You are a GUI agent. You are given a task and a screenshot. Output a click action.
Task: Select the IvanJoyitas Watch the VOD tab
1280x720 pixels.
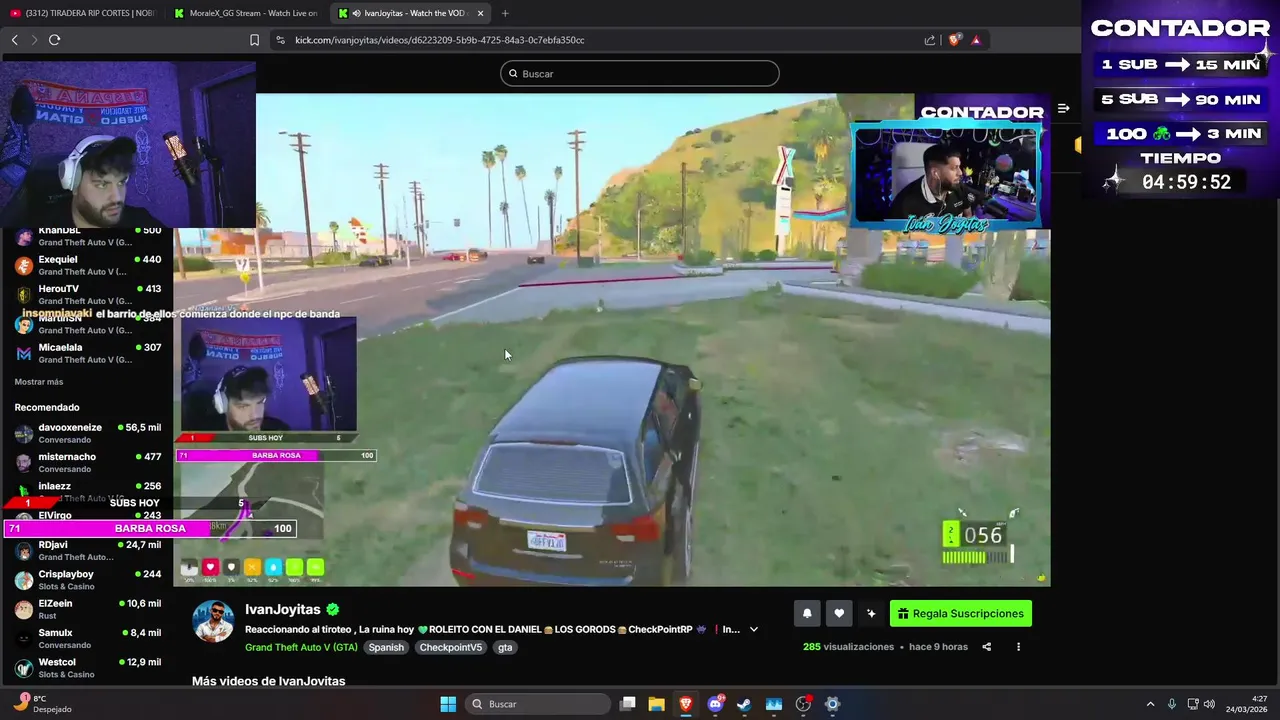click(410, 13)
